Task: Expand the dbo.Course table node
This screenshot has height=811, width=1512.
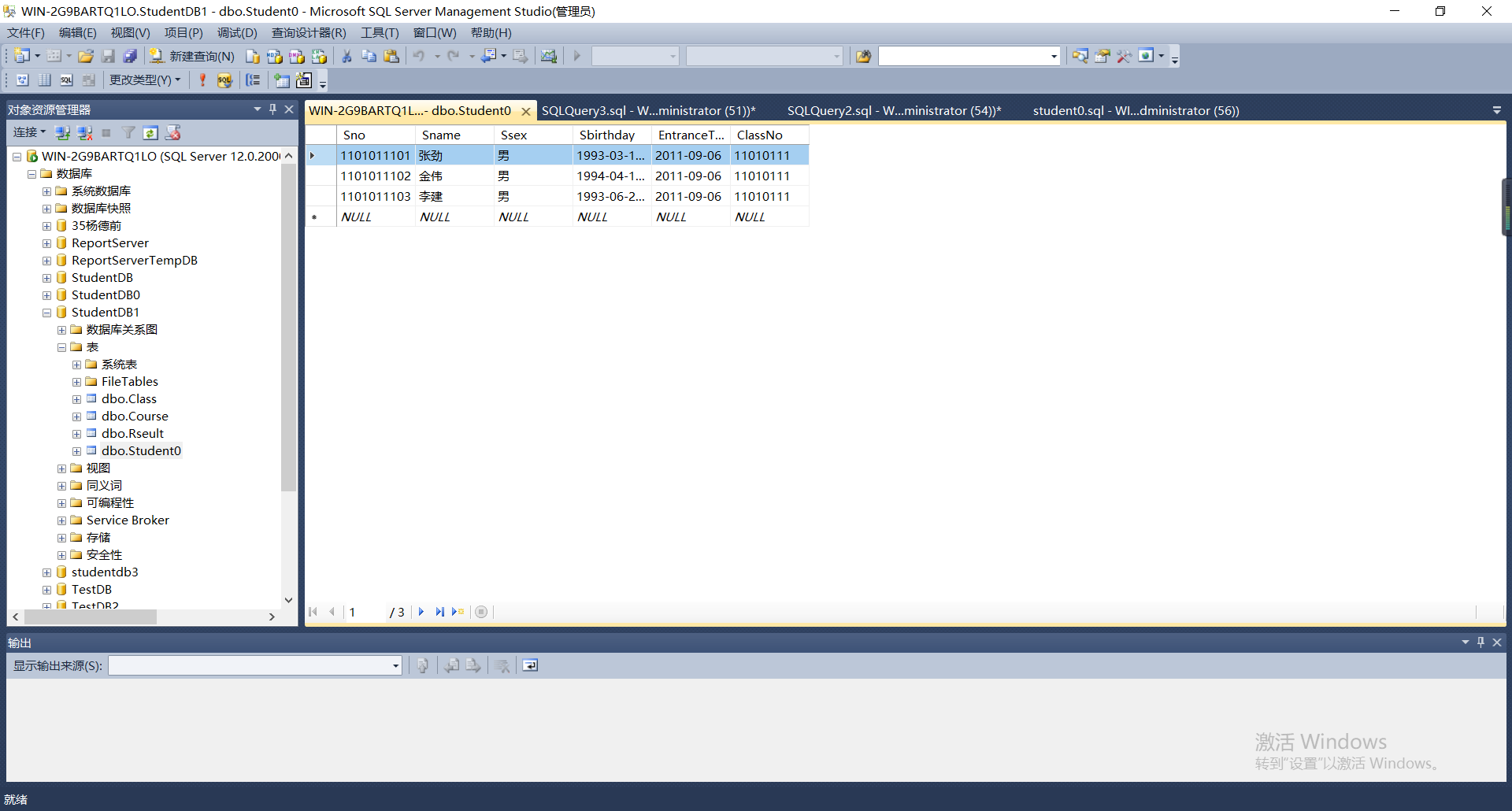Action: 76,417
